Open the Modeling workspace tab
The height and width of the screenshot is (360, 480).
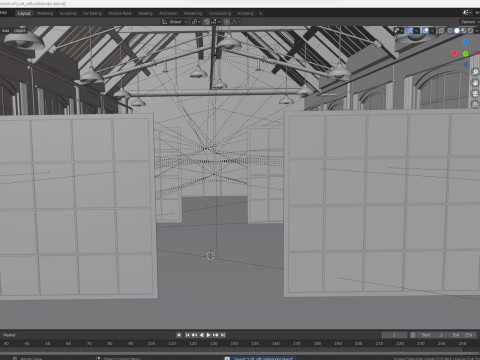point(45,13)
